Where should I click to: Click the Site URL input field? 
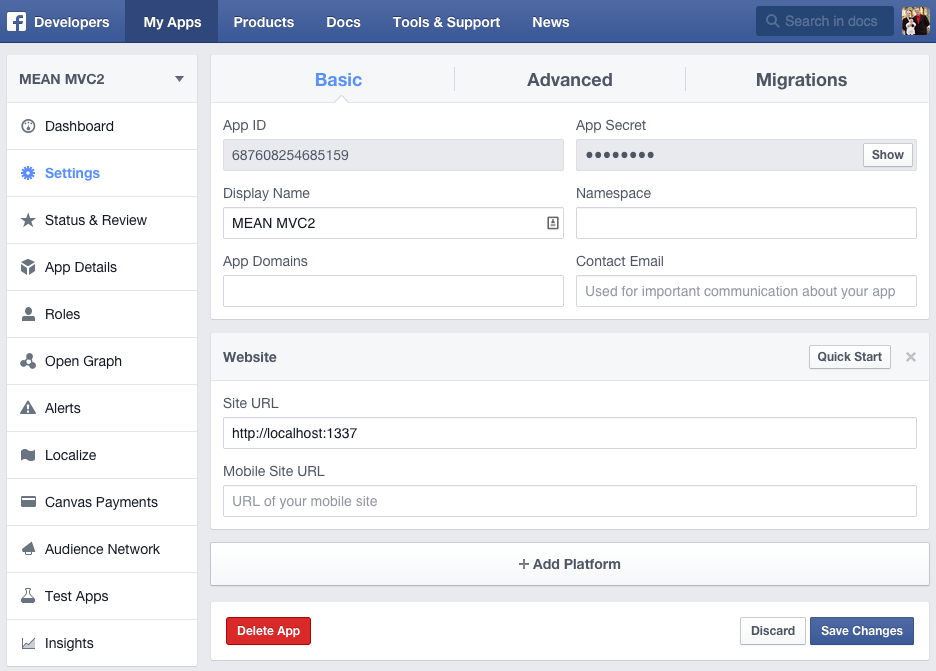(569, 433)
